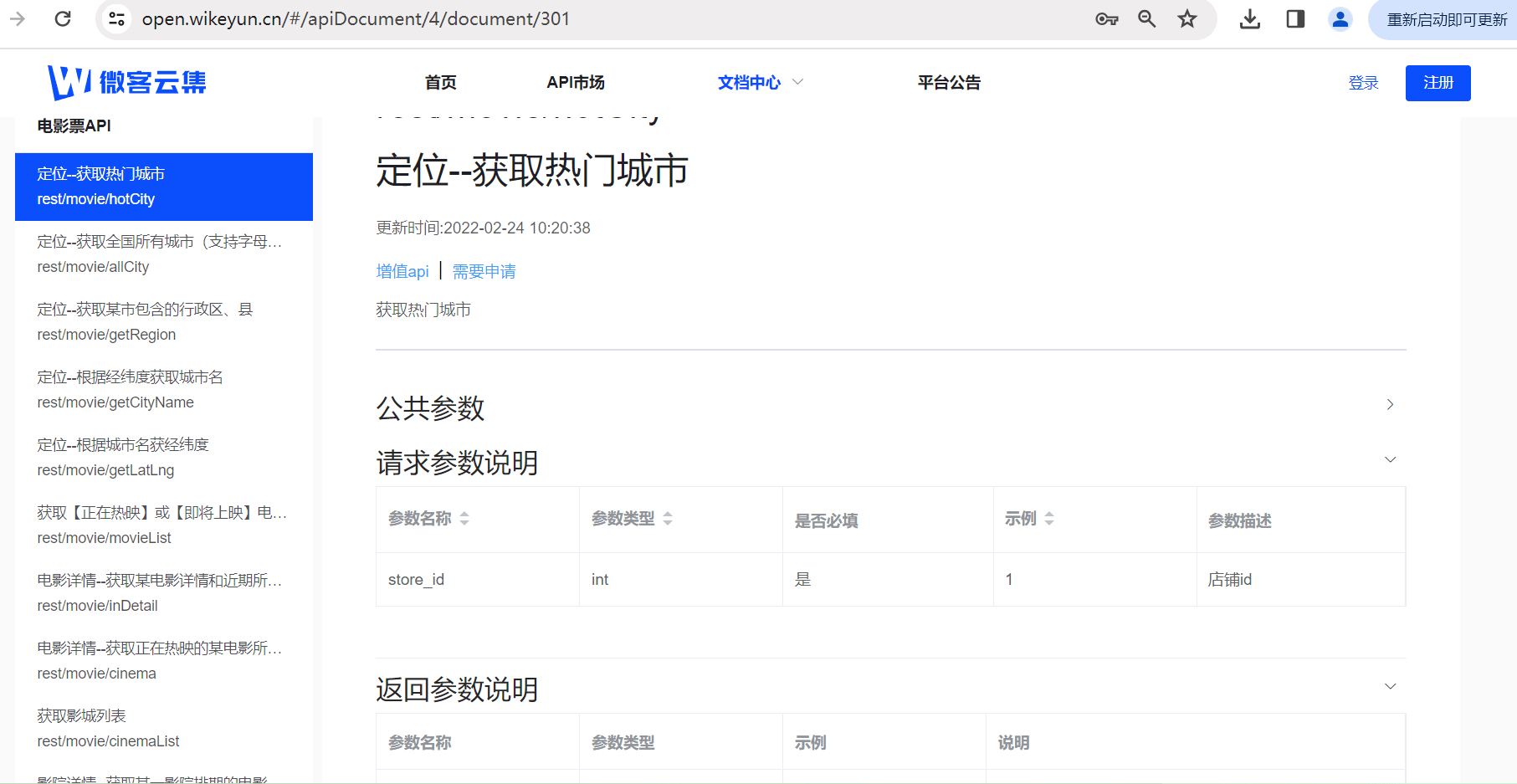The height and width of the screenshot is (784, 1517).
Task: Click the store_id cell
Action: point(478,579)
